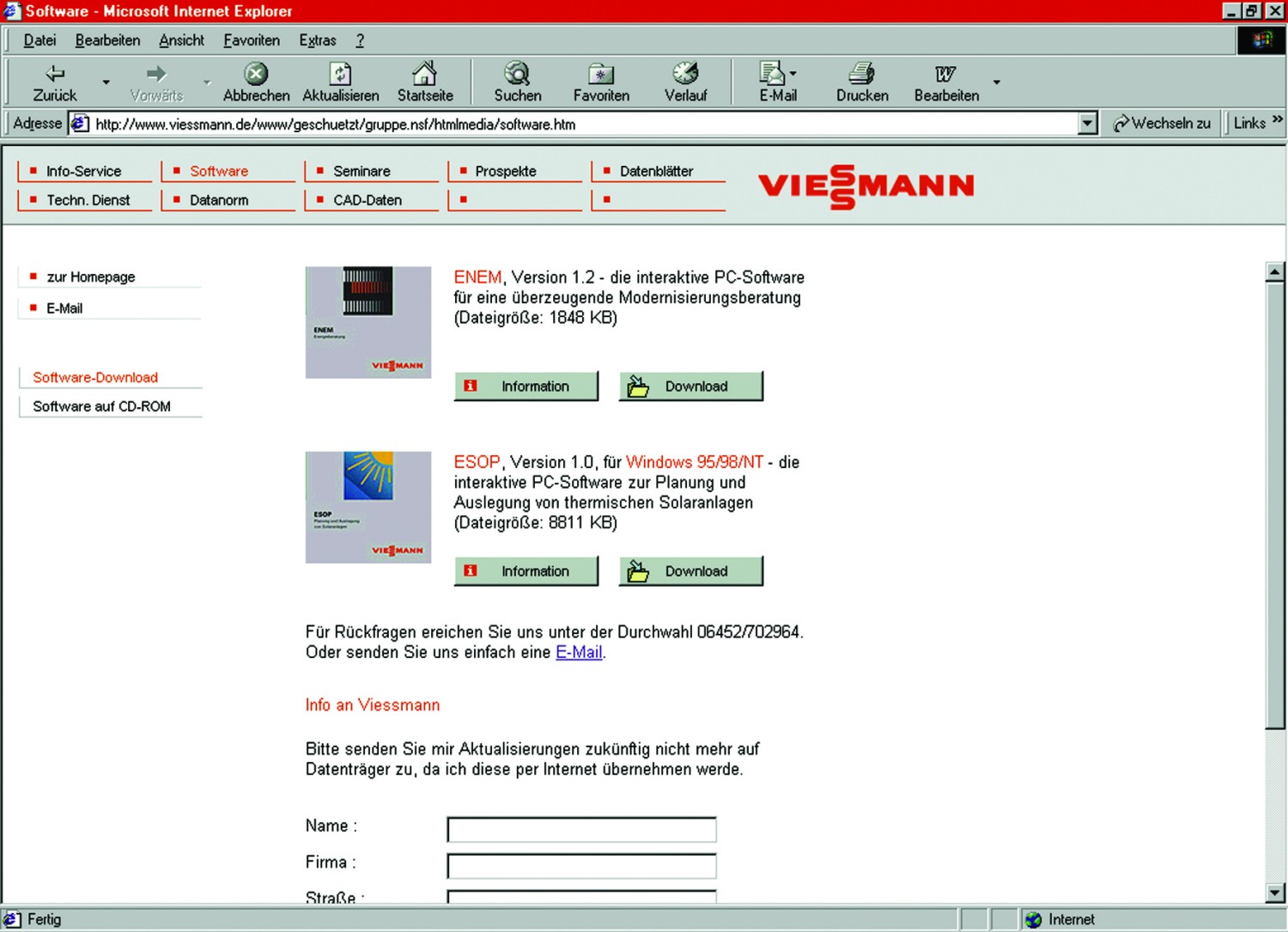Click the ESOP software box thumbnail
This screenshot has height=932, width=1288.
[x=368, y=507]
